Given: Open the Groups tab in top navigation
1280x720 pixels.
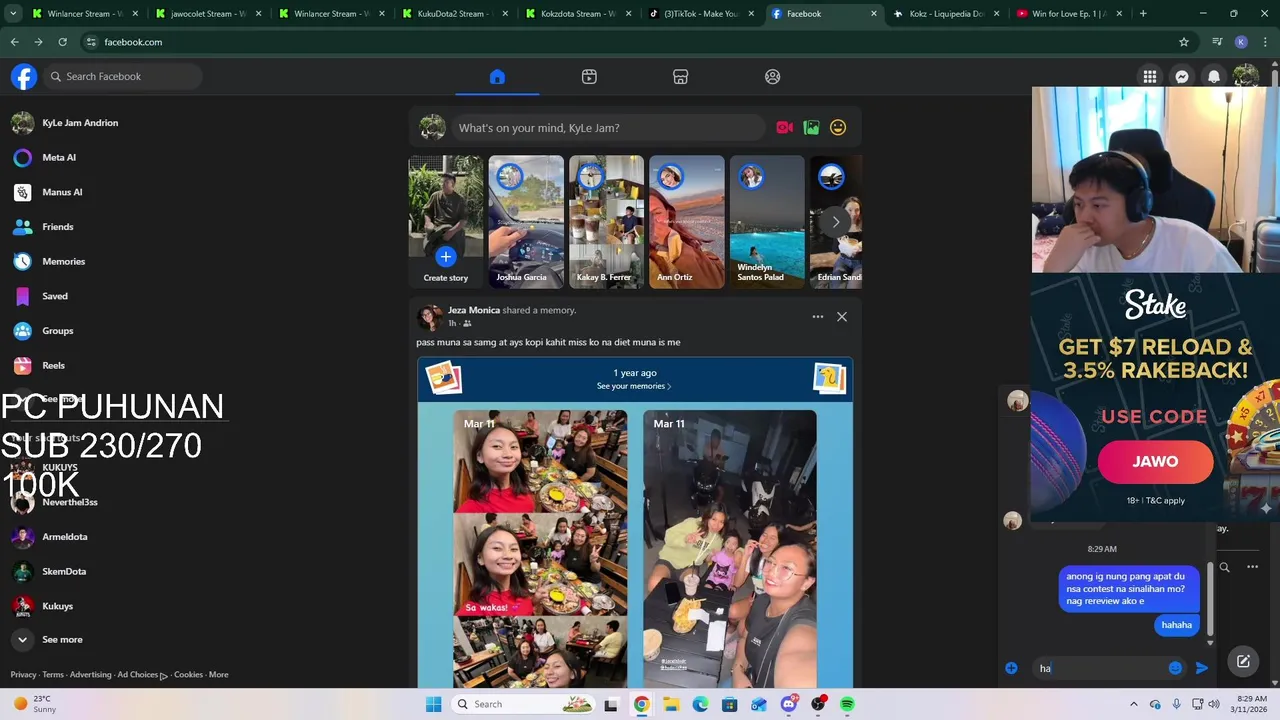Looking at the screenshot, I should point(773,77).
